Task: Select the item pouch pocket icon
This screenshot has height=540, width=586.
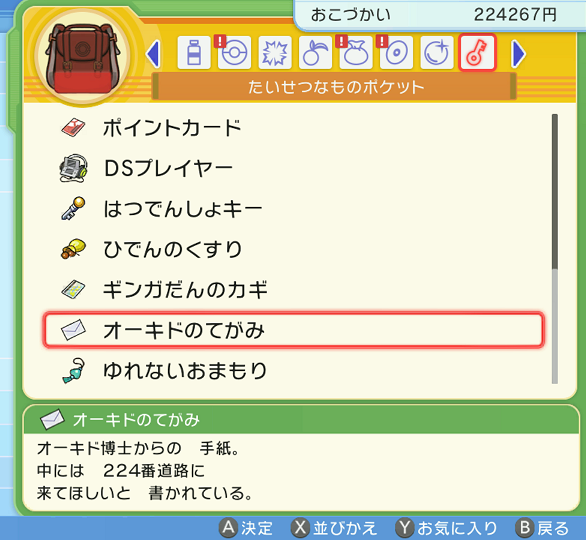Action: pos(356,53)
